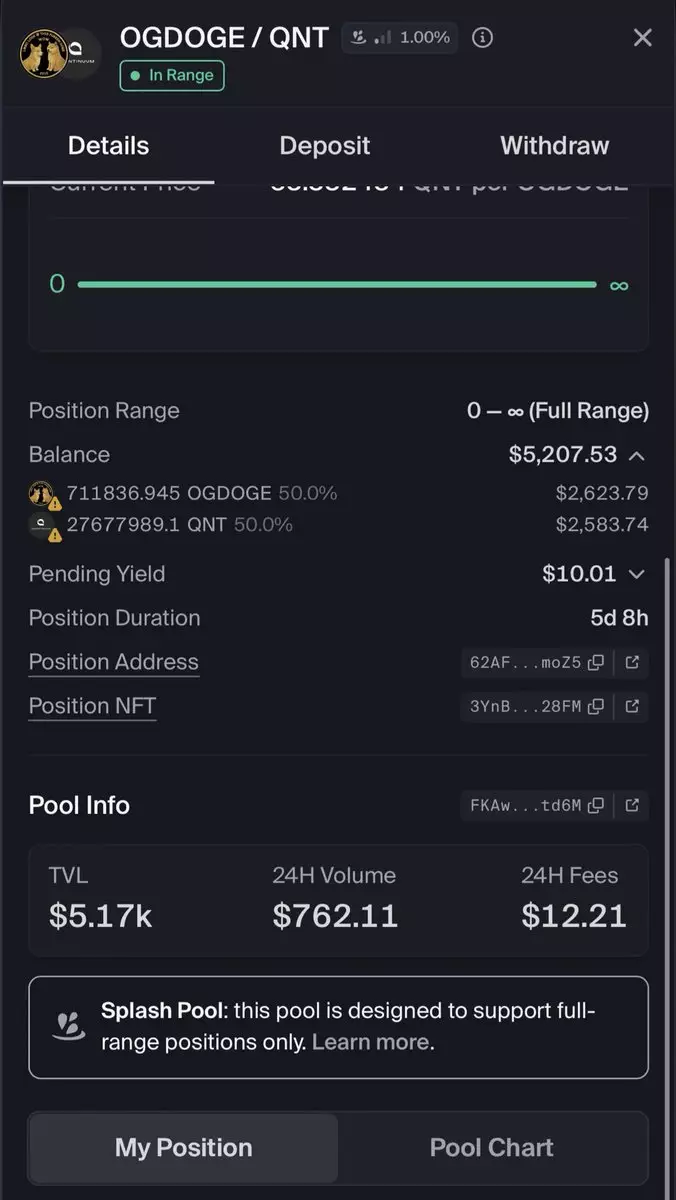Click the Position Address underlined label
This screenshot has width=676, height=1200.
coord(114,662)
